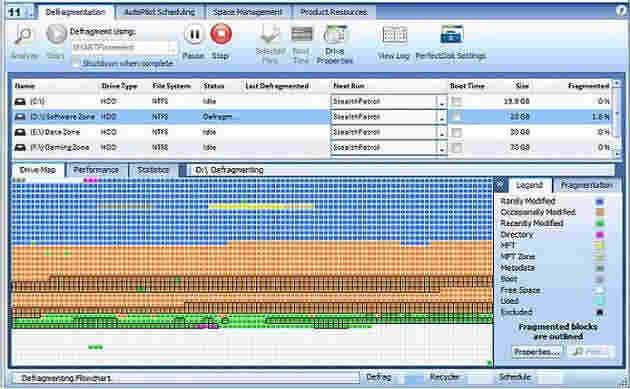Sort by Last Defragmented column header

click(x=277, y=86)
